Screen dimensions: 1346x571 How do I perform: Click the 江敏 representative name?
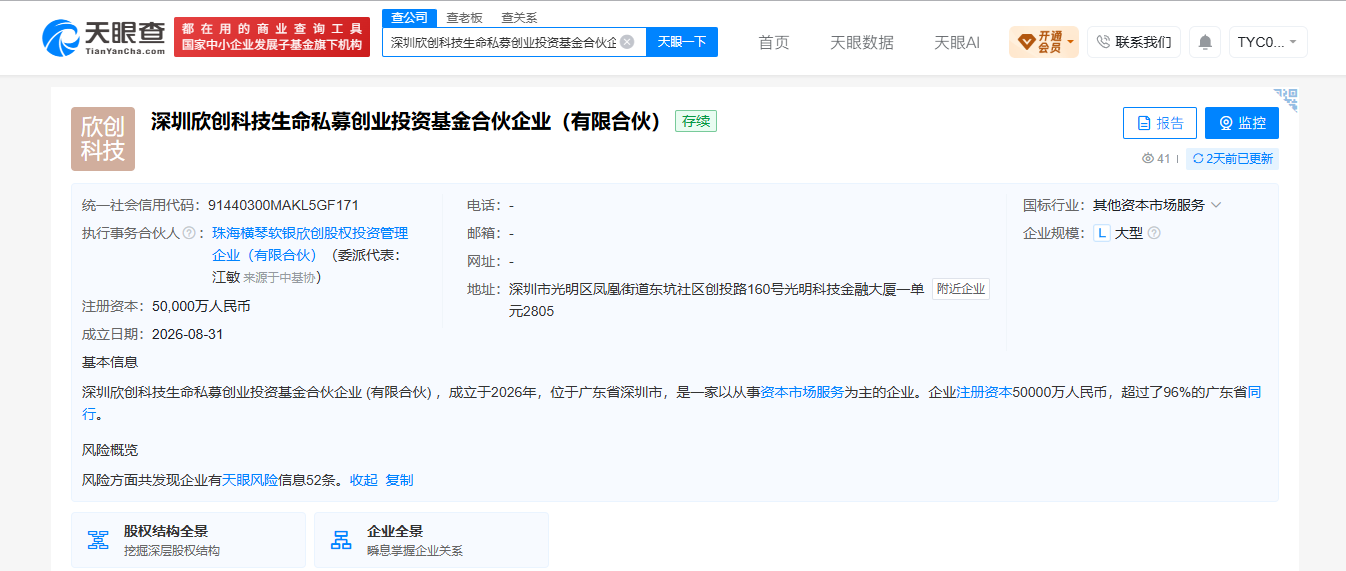(225, 277)
